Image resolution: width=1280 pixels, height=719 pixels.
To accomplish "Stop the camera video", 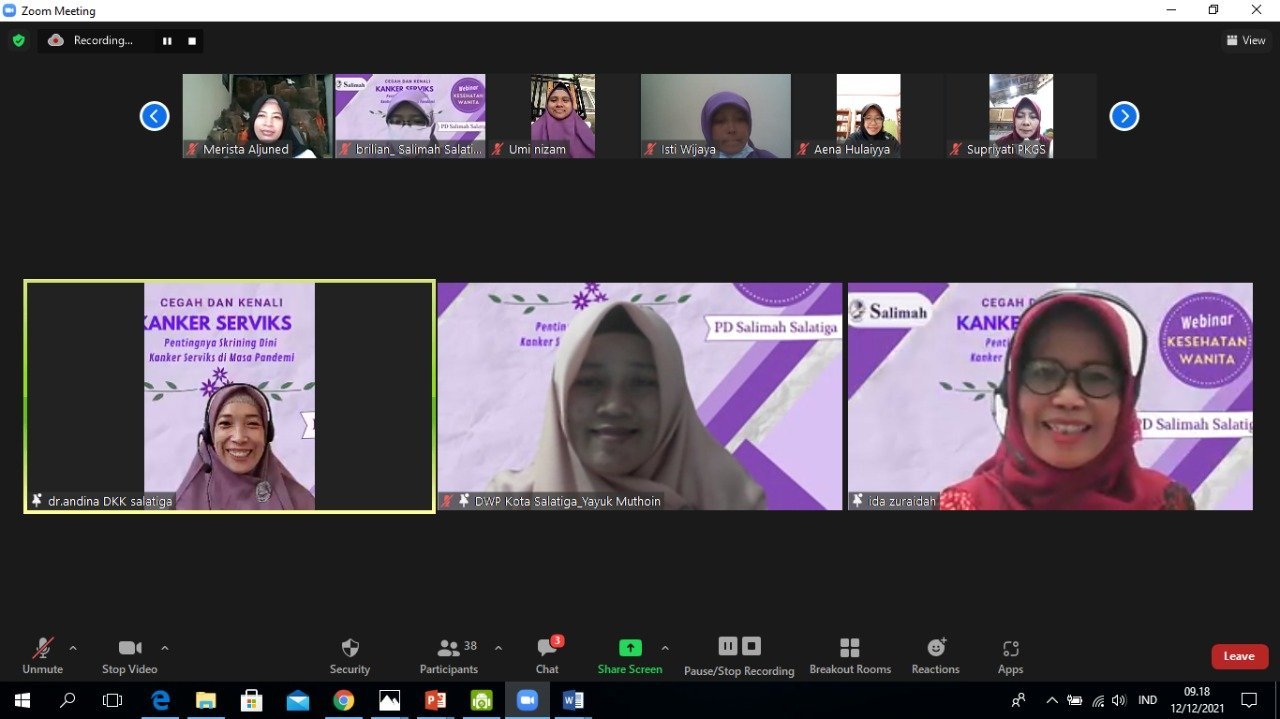I will pos(130,656).
